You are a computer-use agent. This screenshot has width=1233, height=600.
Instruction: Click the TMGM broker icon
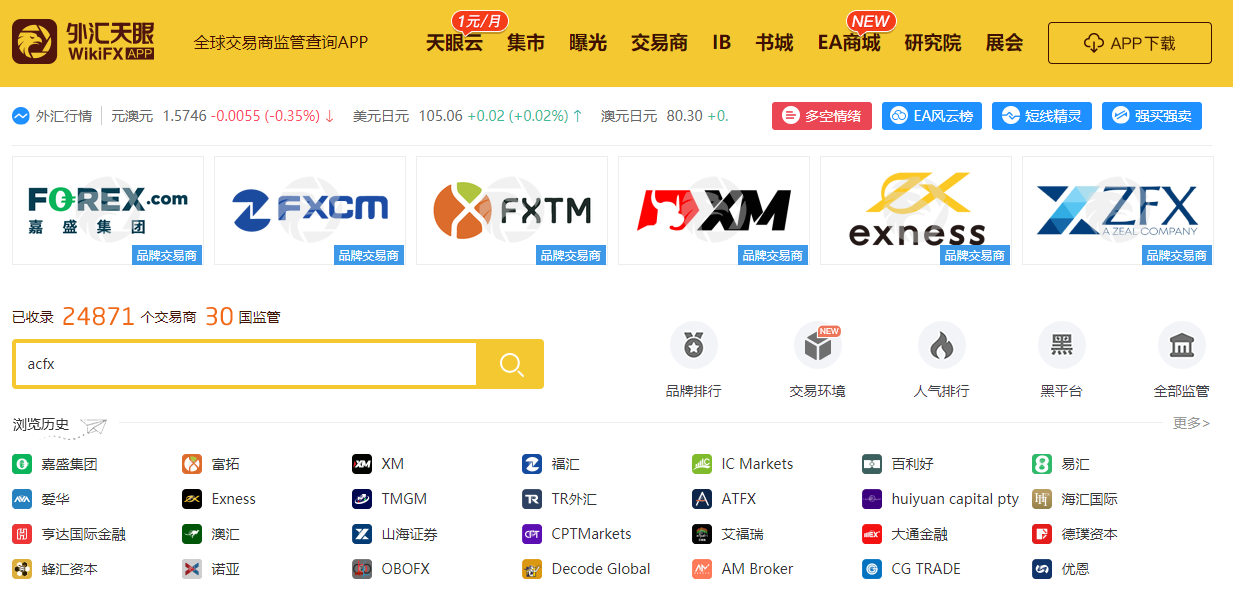[362, 499]
